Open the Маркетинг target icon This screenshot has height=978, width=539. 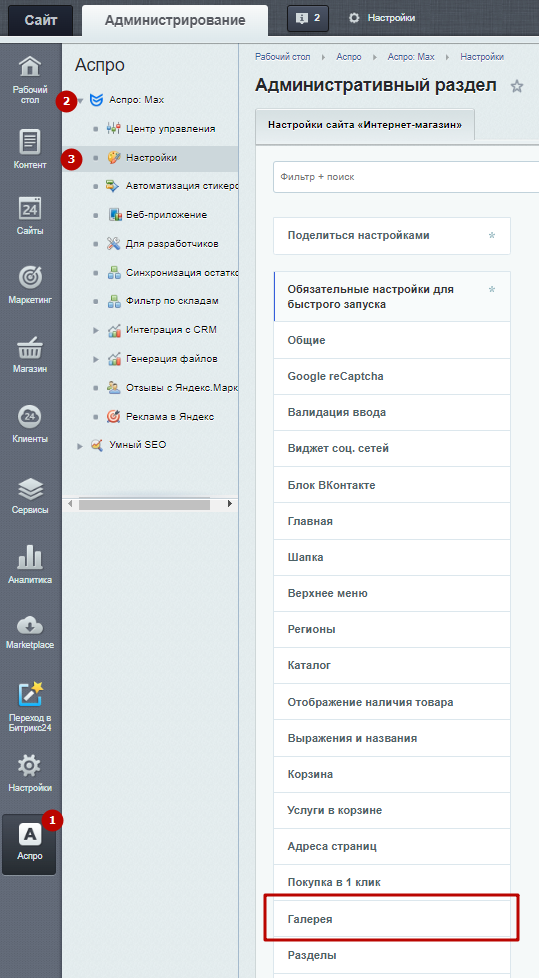pyautogui.click(x=30, y=277)
